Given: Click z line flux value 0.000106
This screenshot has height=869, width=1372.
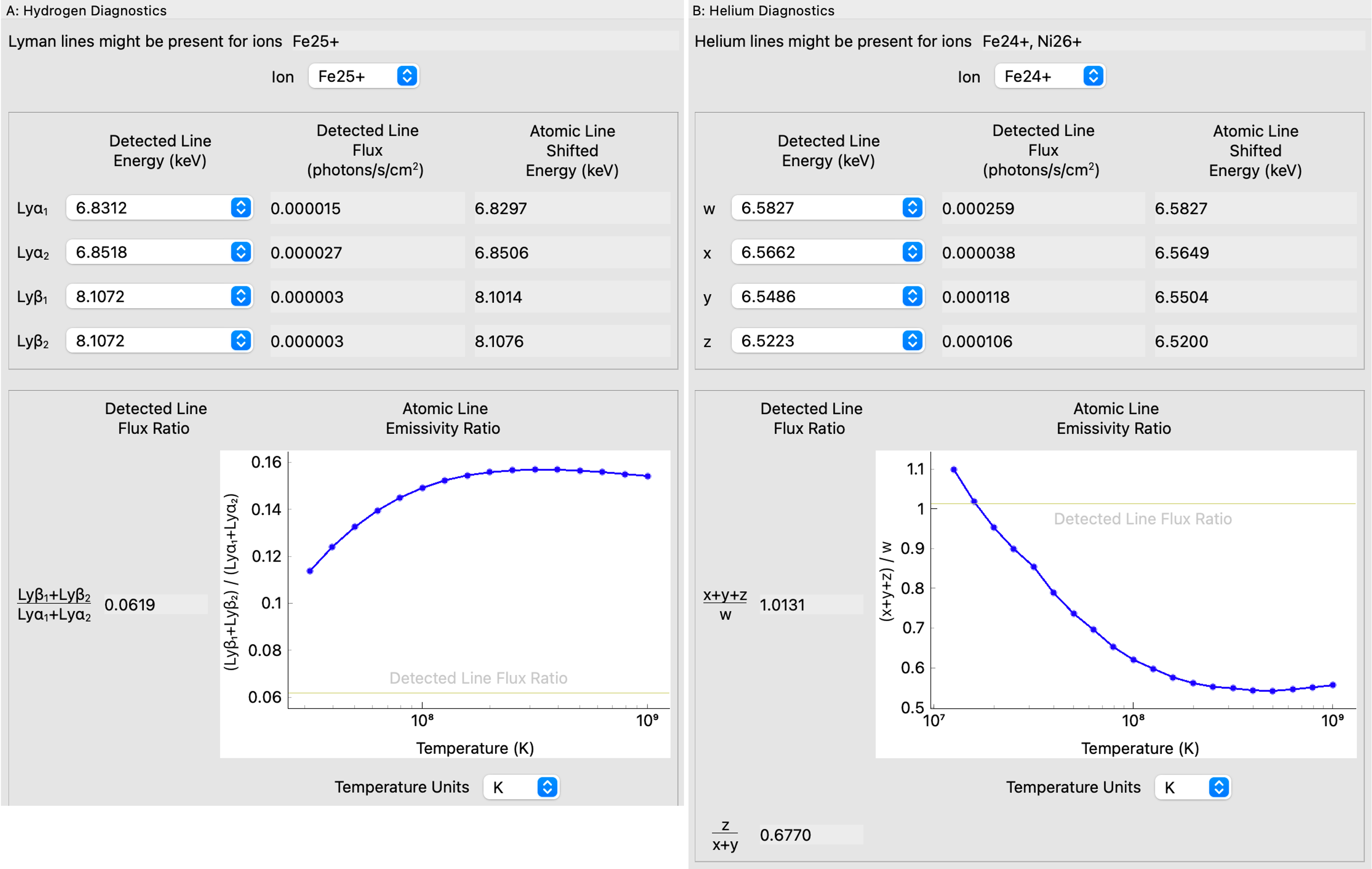Looking at the screenshot, I should (x=1043, y=341).
